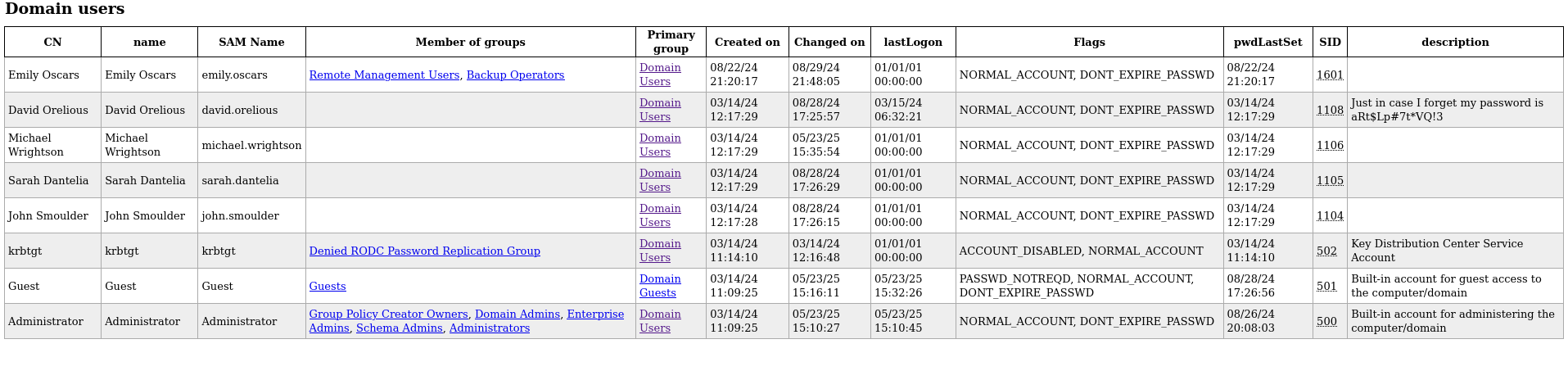Click Domain Users link in Emily Oscars row
Screen dimensions: 1568x371
click(x=659, y=75)
